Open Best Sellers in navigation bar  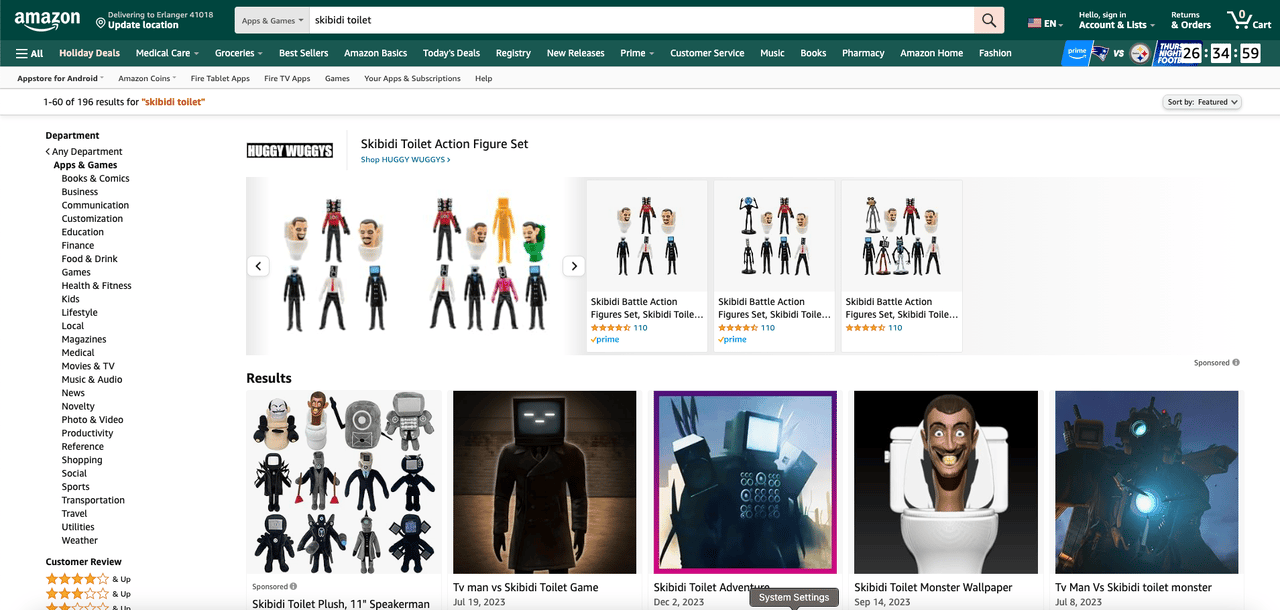click(304, 53)
